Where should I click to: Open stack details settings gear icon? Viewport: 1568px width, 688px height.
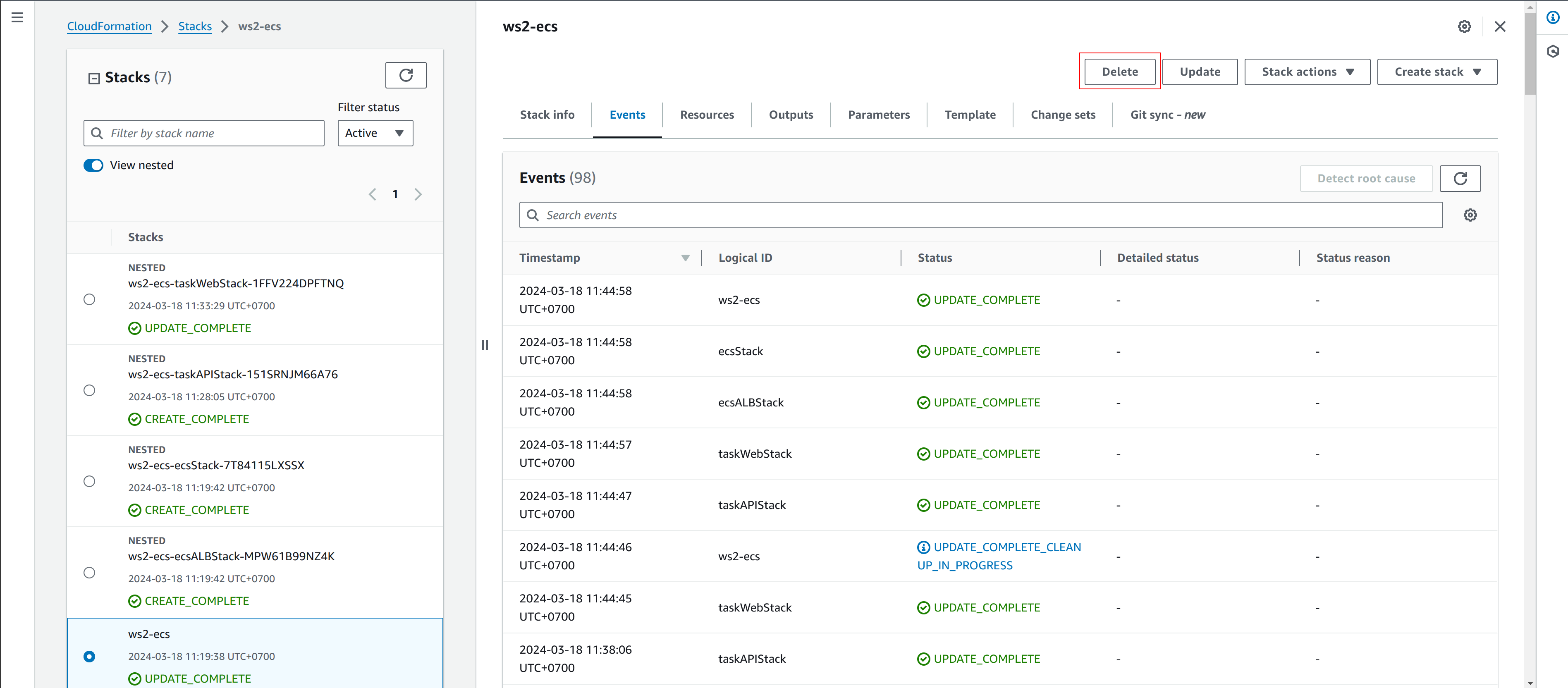click(x=1464, y=27)
